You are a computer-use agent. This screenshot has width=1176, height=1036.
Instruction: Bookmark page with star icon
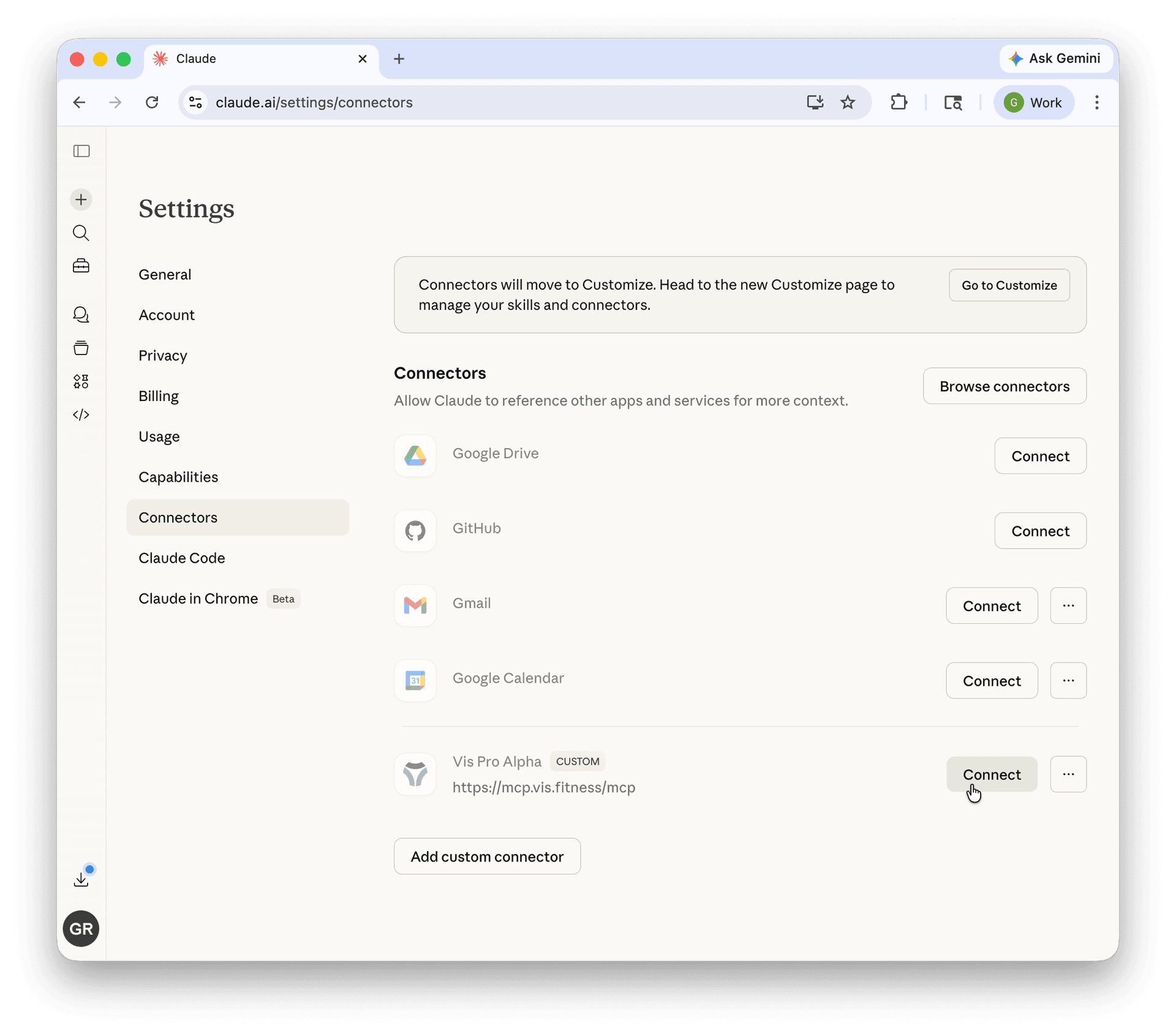[x=848, y=102]
